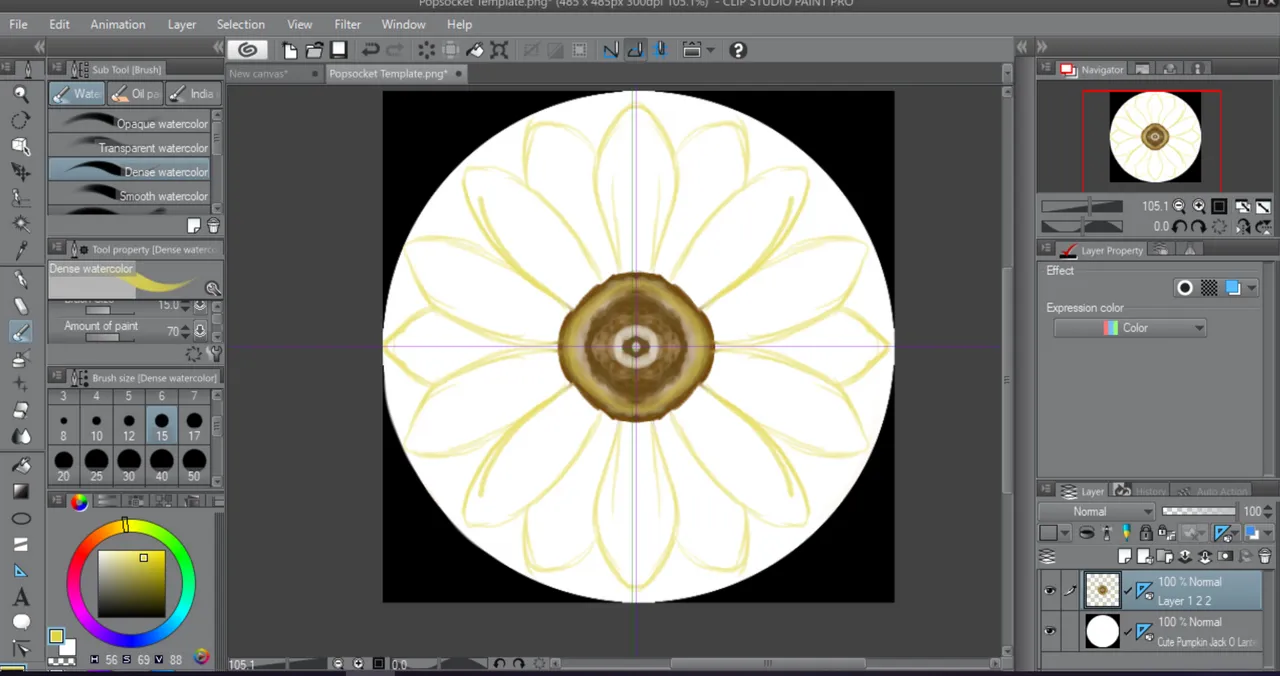Screen dimensions: 1280x676
Task: Select brush size 10 preset
Action: pos(96,427)
